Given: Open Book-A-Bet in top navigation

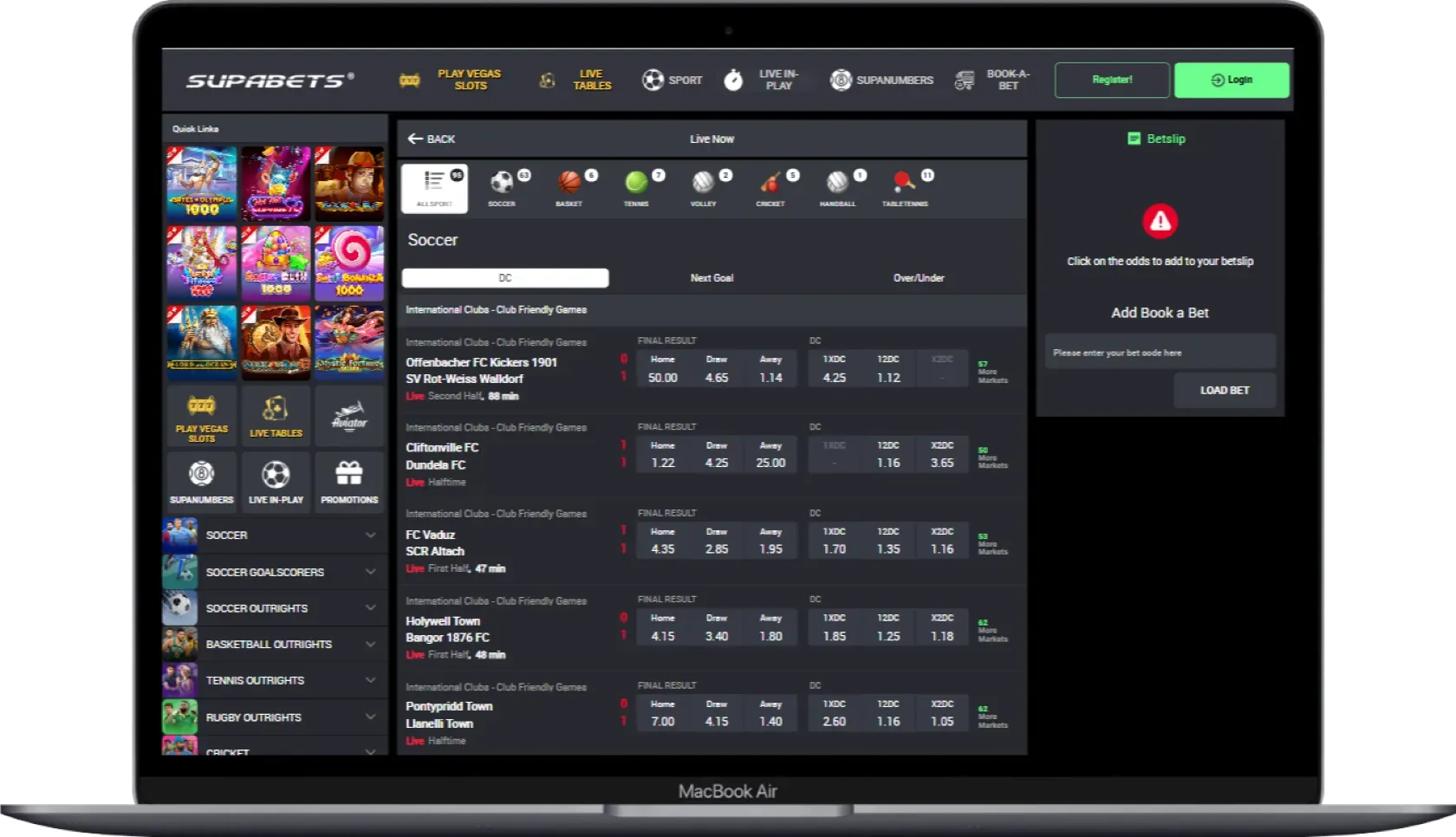Looking at the screenshot, I should (x=992, y=80).
